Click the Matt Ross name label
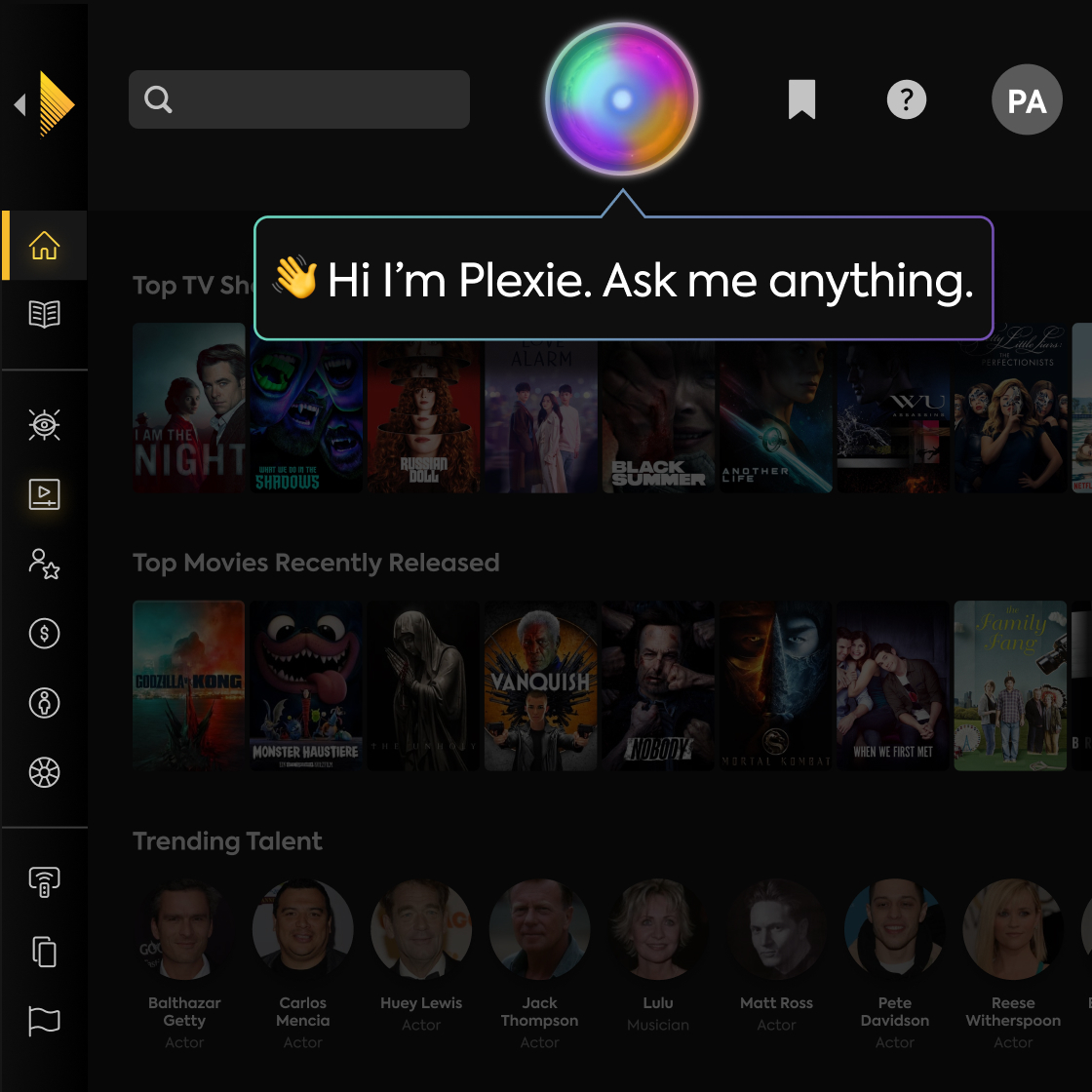Viewport: 1092px width, 1092px height. point(776,1003)
